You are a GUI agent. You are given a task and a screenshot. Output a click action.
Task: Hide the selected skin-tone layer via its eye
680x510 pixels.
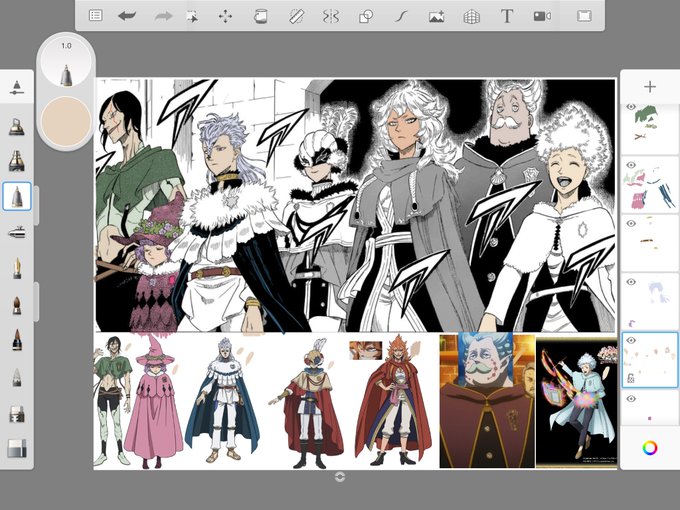tap(631, 340)
